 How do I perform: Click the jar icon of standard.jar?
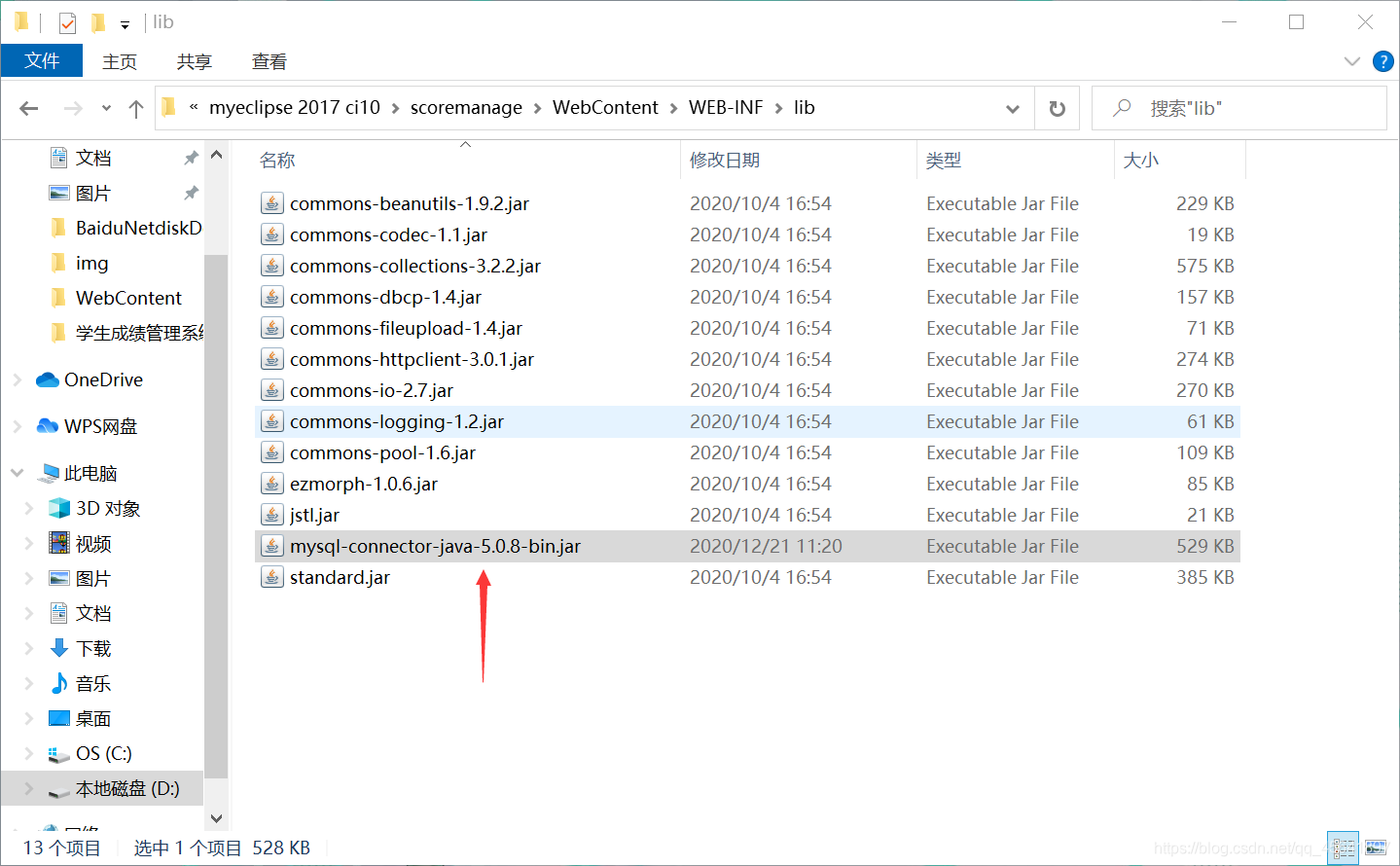coord(272,577)
